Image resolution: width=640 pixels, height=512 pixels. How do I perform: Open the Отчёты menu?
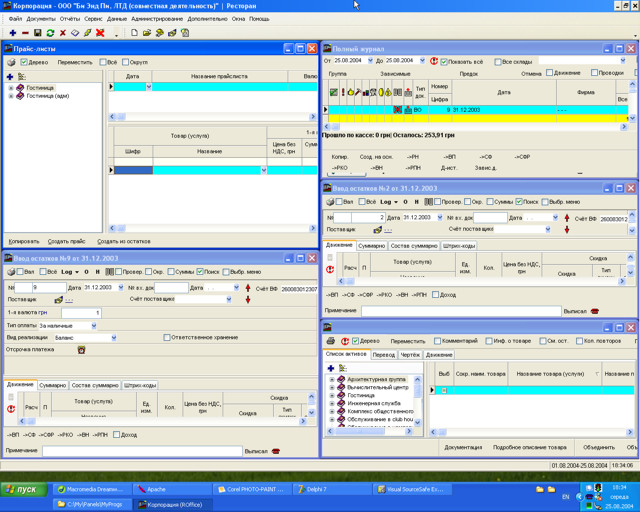pyautogui.click(x=69, y=18)
